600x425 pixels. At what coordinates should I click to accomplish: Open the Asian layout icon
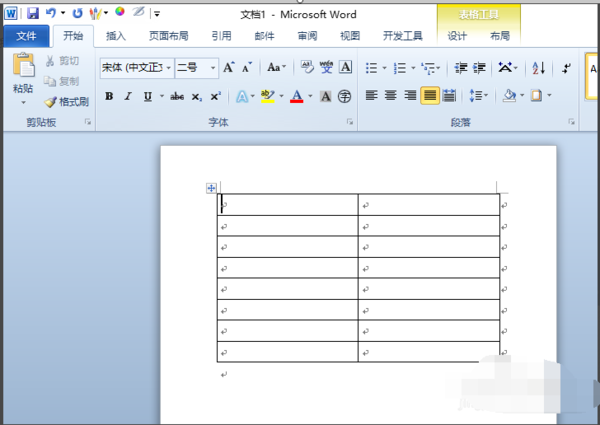[x=505, y=68]
